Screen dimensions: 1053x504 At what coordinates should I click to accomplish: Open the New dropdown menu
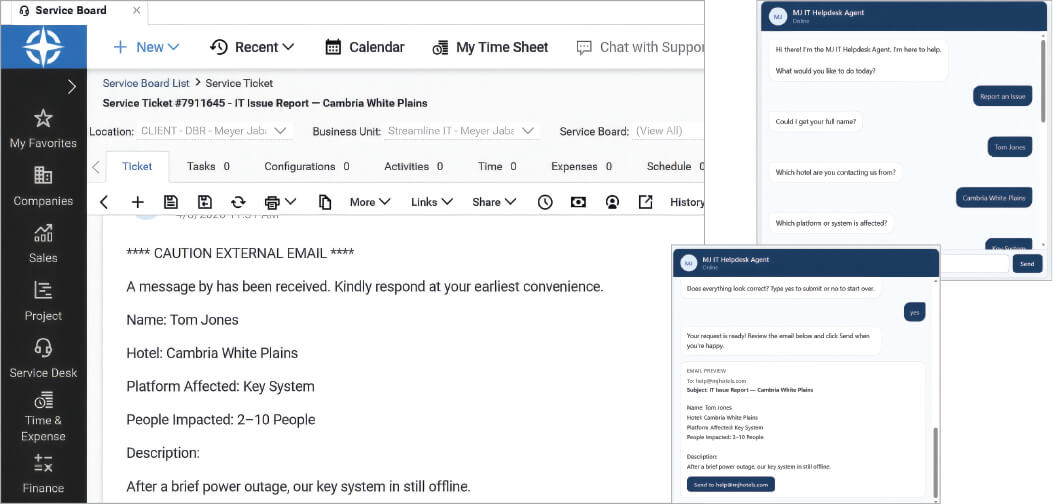pyautogui.click(x=146, y=47)
